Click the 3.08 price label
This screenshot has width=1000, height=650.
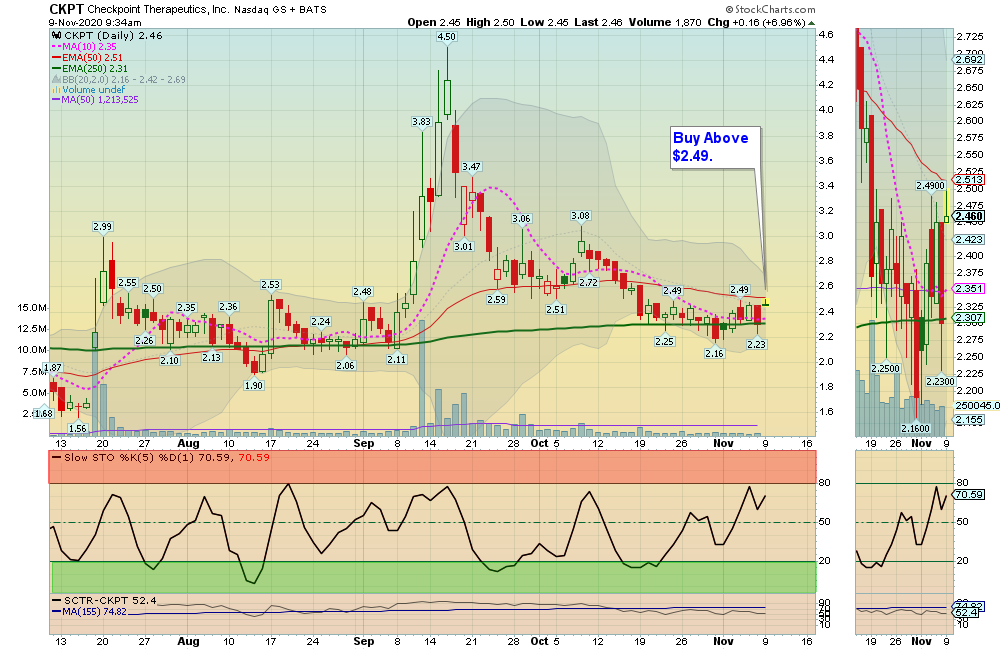(580, 216)
